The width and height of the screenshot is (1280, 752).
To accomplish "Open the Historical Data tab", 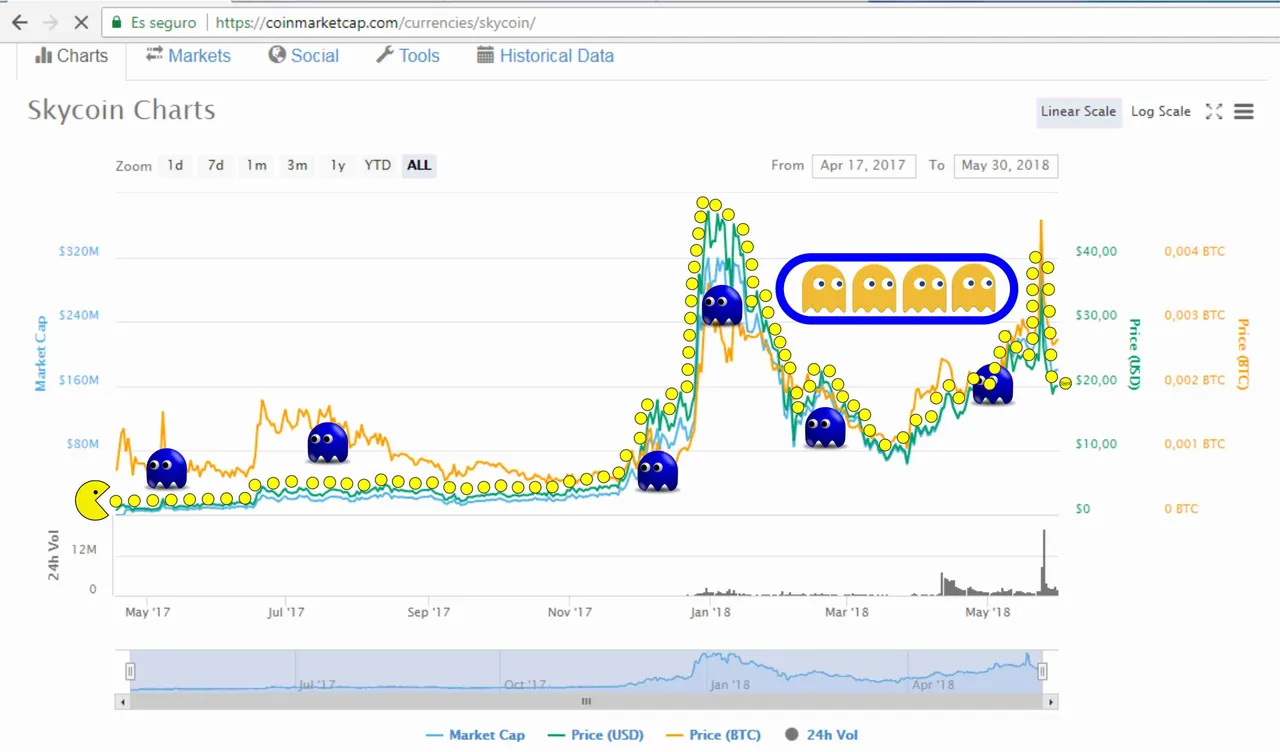I will click(545, 56).
